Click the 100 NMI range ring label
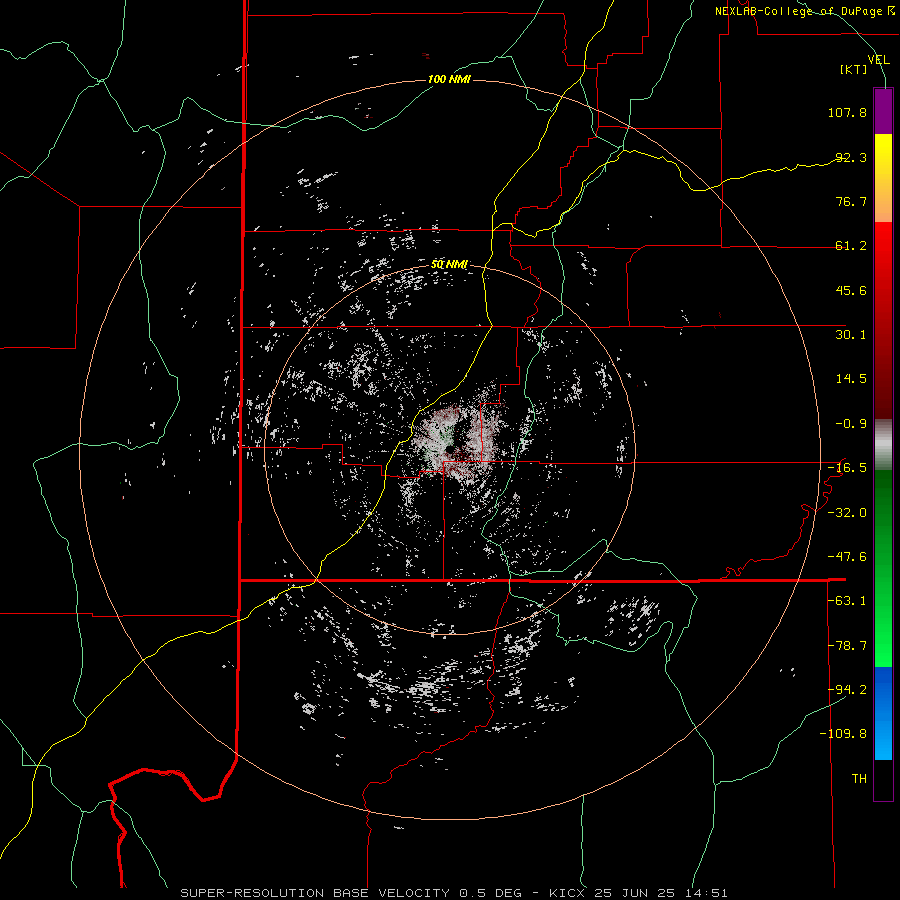This screenshot has height=900, width=900. (449, 79)
